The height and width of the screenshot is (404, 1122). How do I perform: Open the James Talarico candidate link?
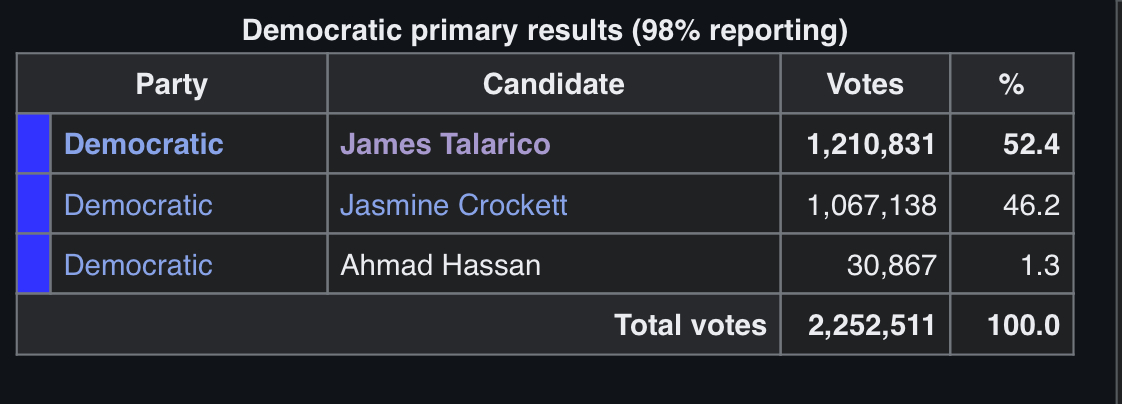445,144
